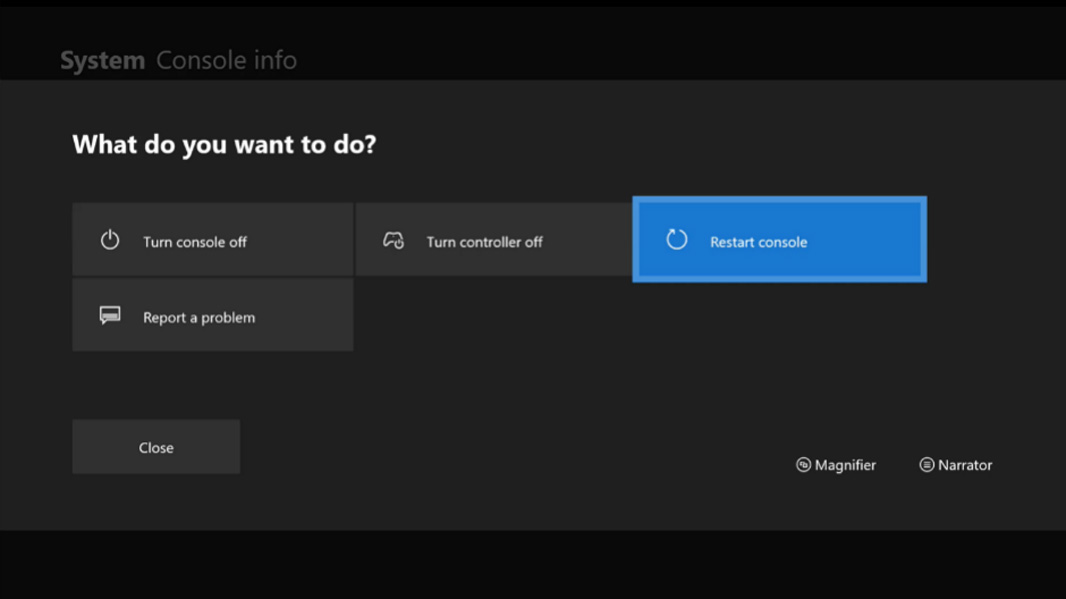
Task: Click the speech bubble Report a problem icon
Action: coord(110,316)
